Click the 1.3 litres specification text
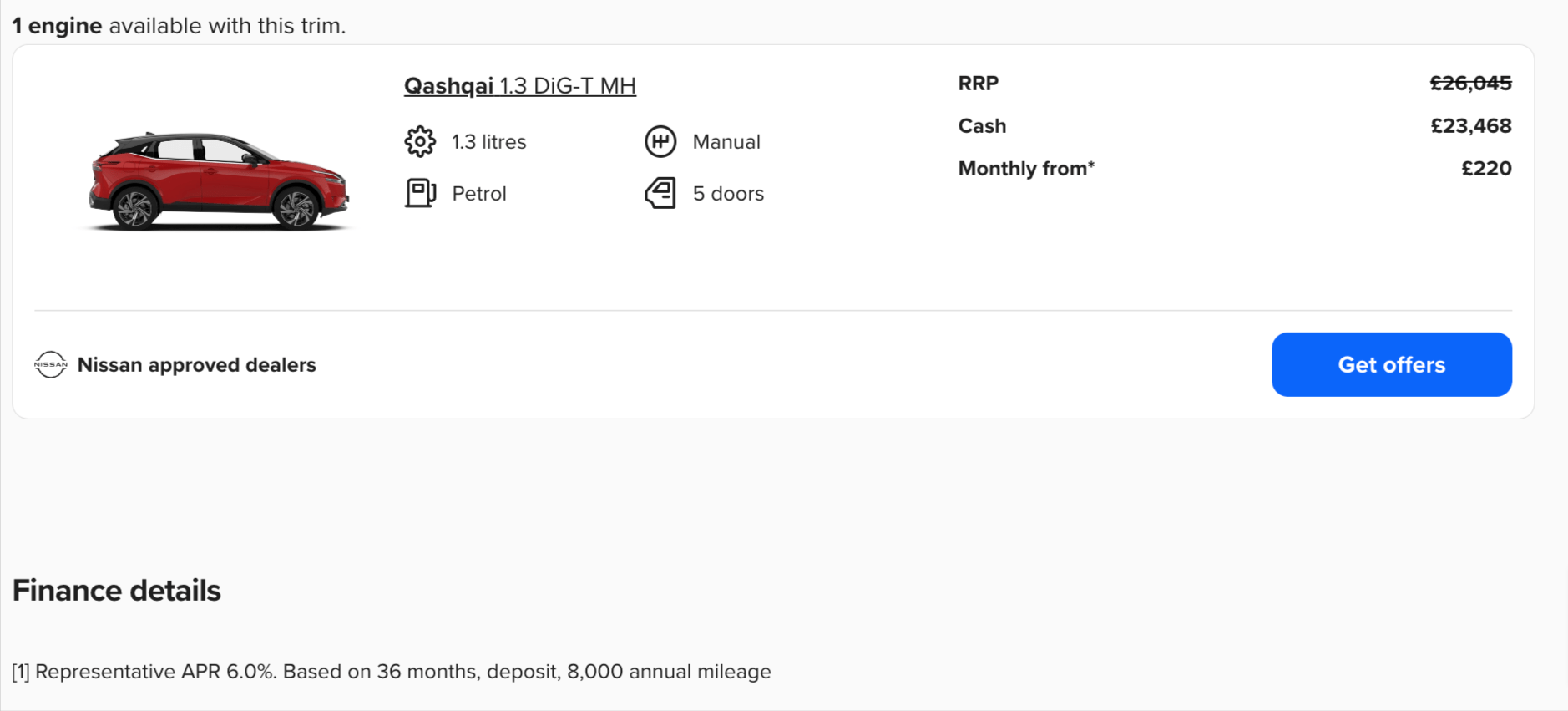This screenshot has height=711, width=1568. [x=488, y=141]
